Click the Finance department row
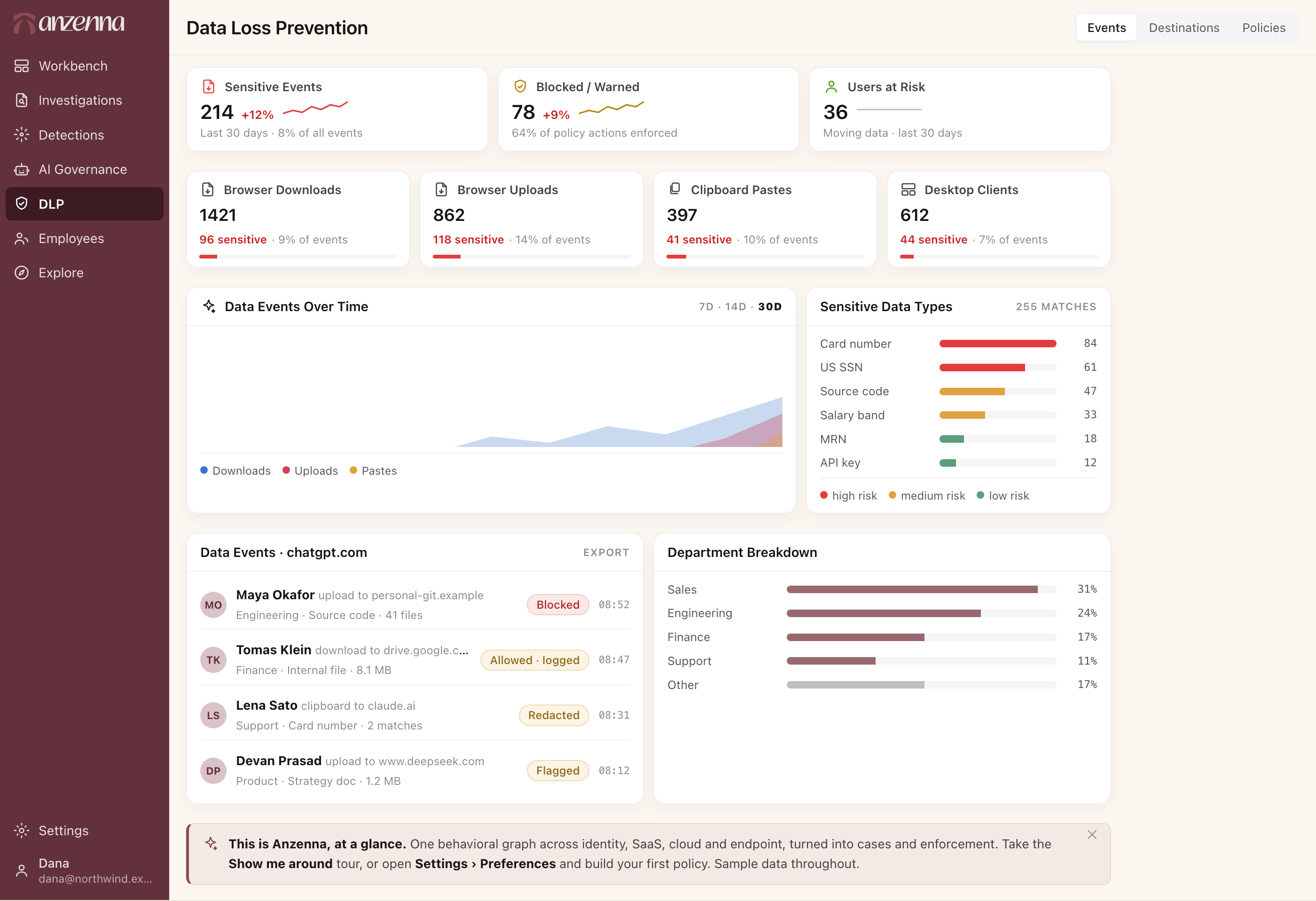Screen dimensions: 1316x901 (882, 637)
